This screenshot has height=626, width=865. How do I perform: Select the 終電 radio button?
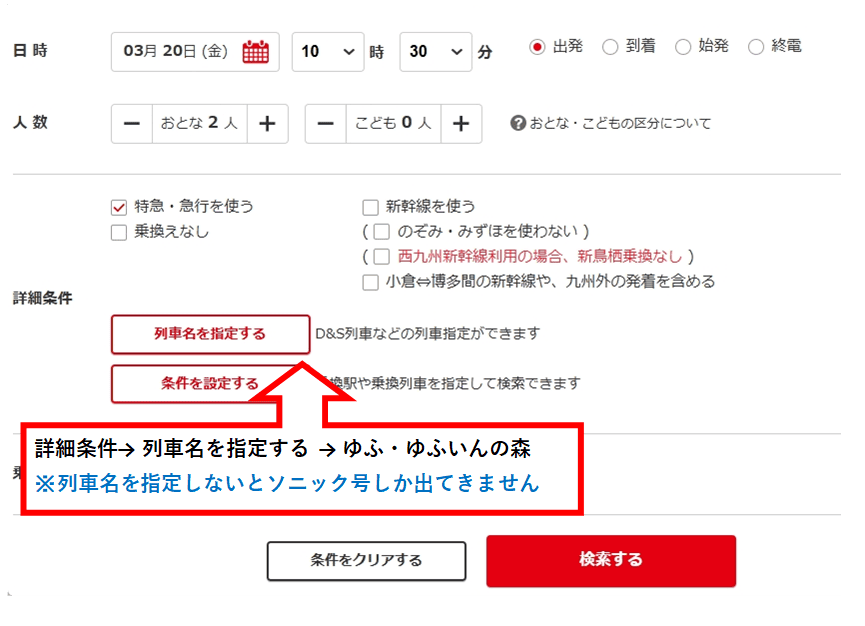point(755,47)
